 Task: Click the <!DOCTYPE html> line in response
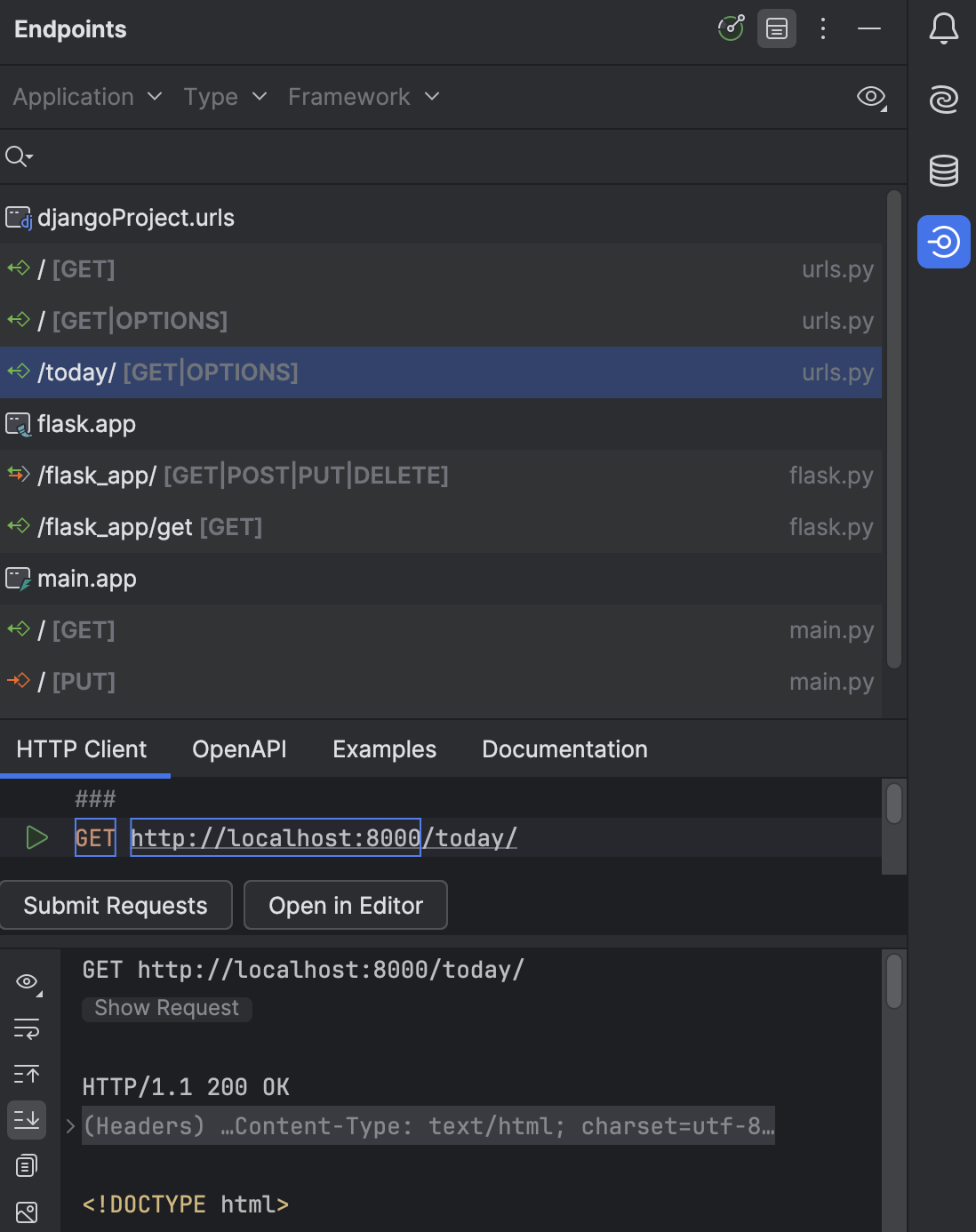[x=186, y=1204]
